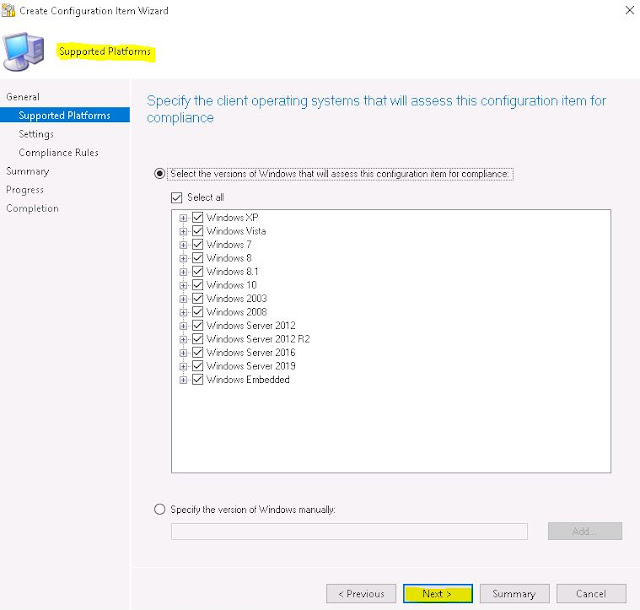640x610 pixels.
Task: Go to the General wizard step
Action: [23, 97]
